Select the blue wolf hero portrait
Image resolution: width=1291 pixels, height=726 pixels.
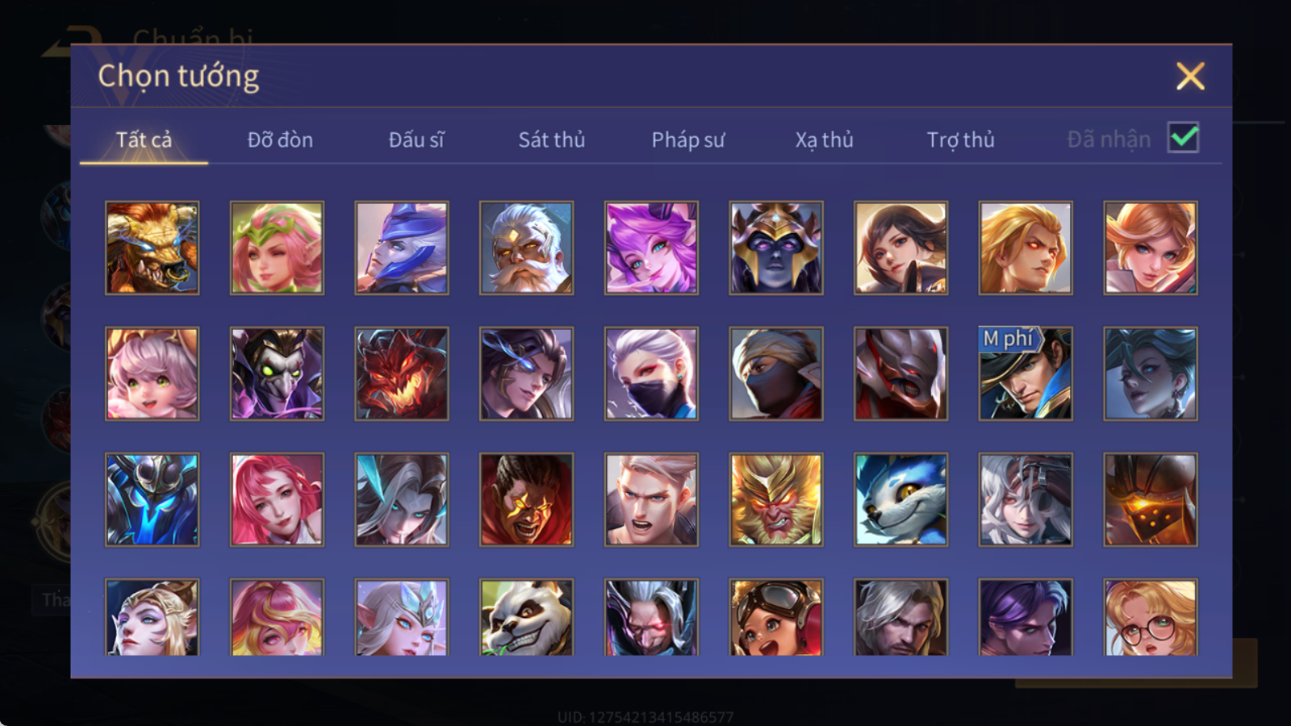click(x=900, y=499)
